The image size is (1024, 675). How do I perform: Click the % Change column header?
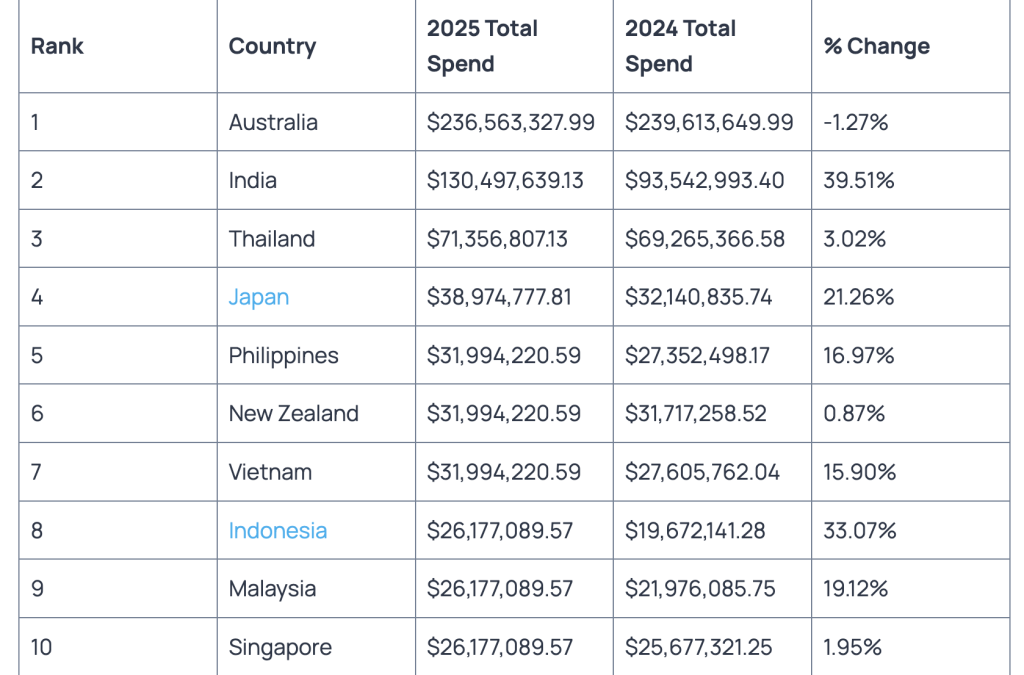[x=876, y=46]
